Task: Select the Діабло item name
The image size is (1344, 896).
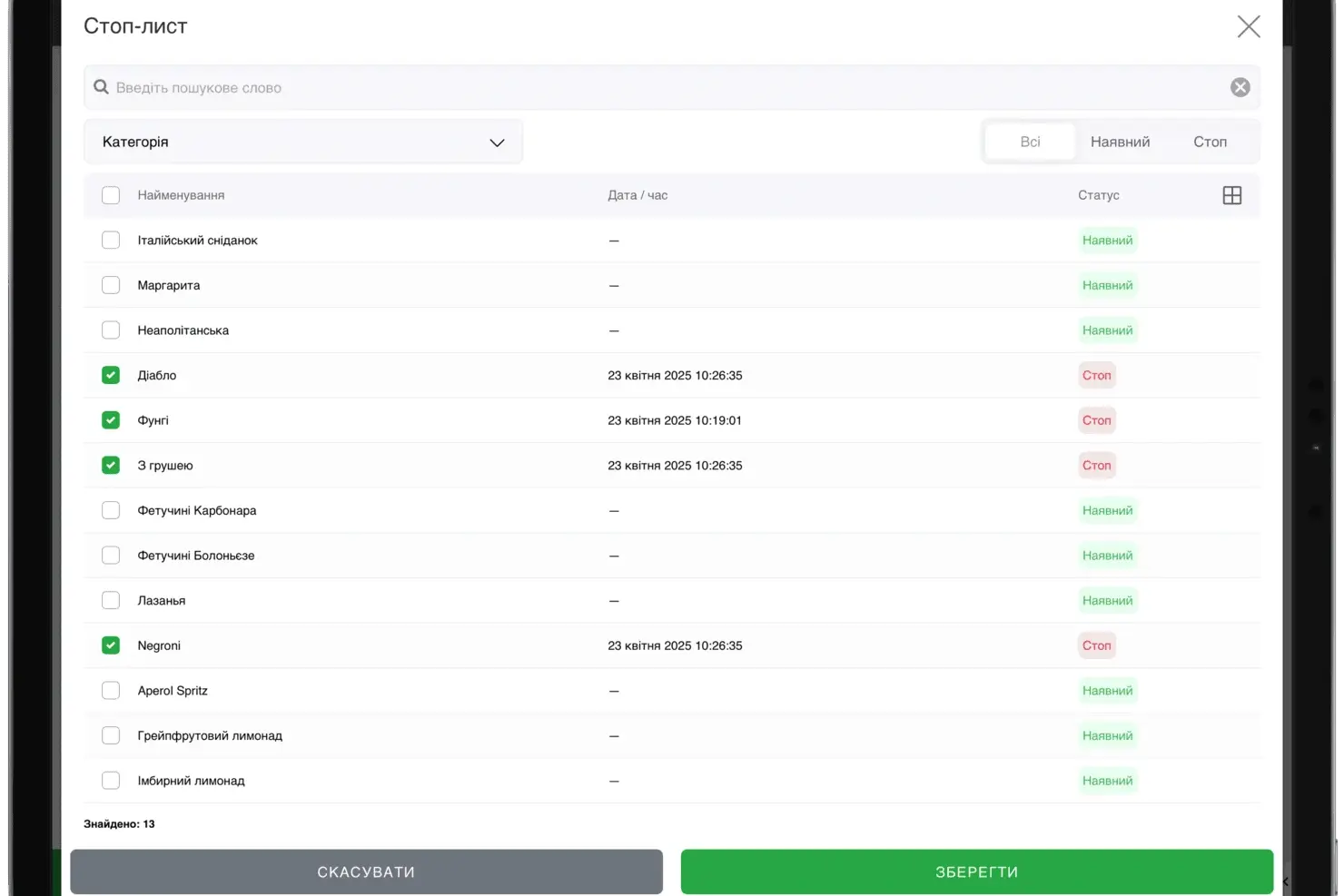Action: coord(157,375)
